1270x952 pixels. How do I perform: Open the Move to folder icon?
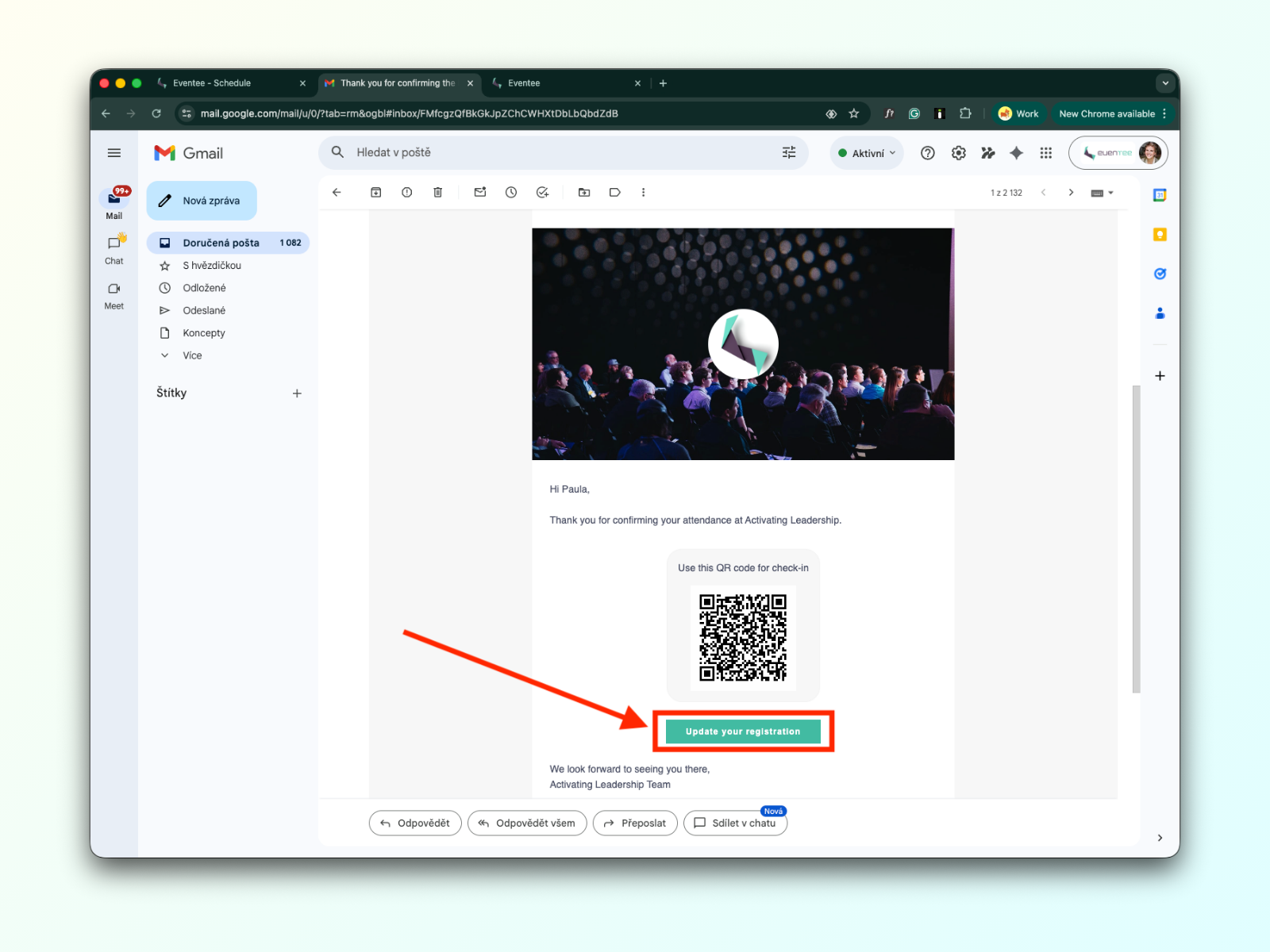[x=584, y=192]
